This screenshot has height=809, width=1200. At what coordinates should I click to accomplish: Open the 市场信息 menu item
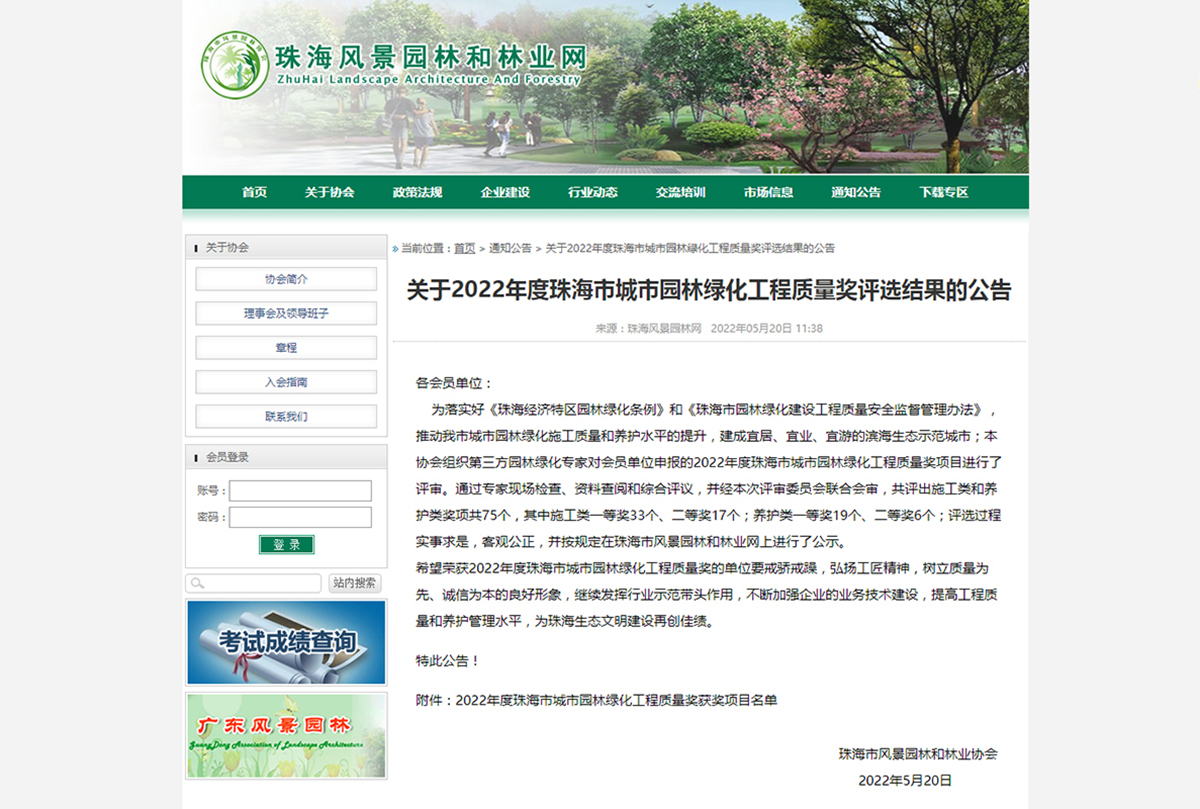pyautogui.click(x=768, y=192)
